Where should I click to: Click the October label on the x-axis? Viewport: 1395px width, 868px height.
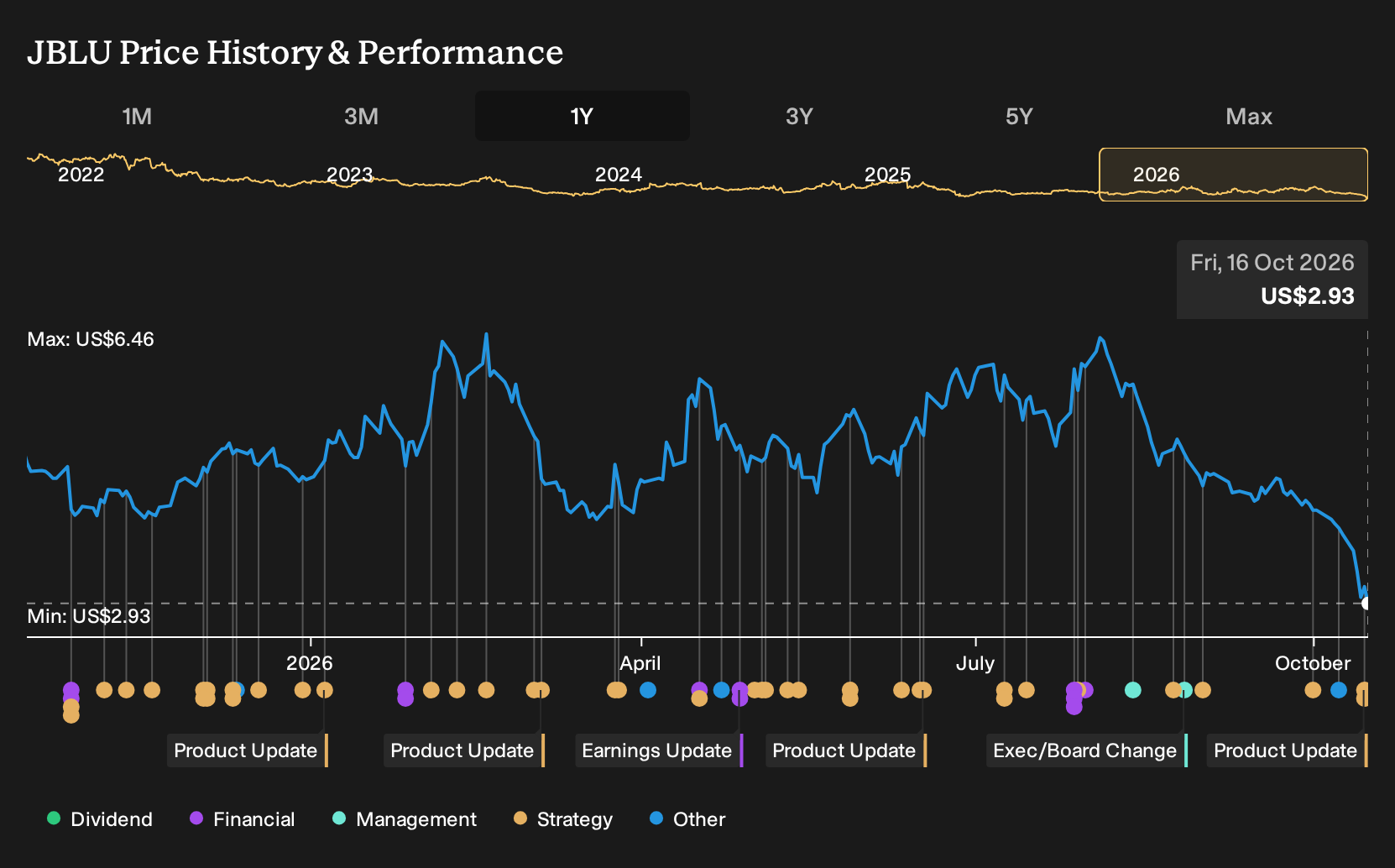tap(1313, 663)
